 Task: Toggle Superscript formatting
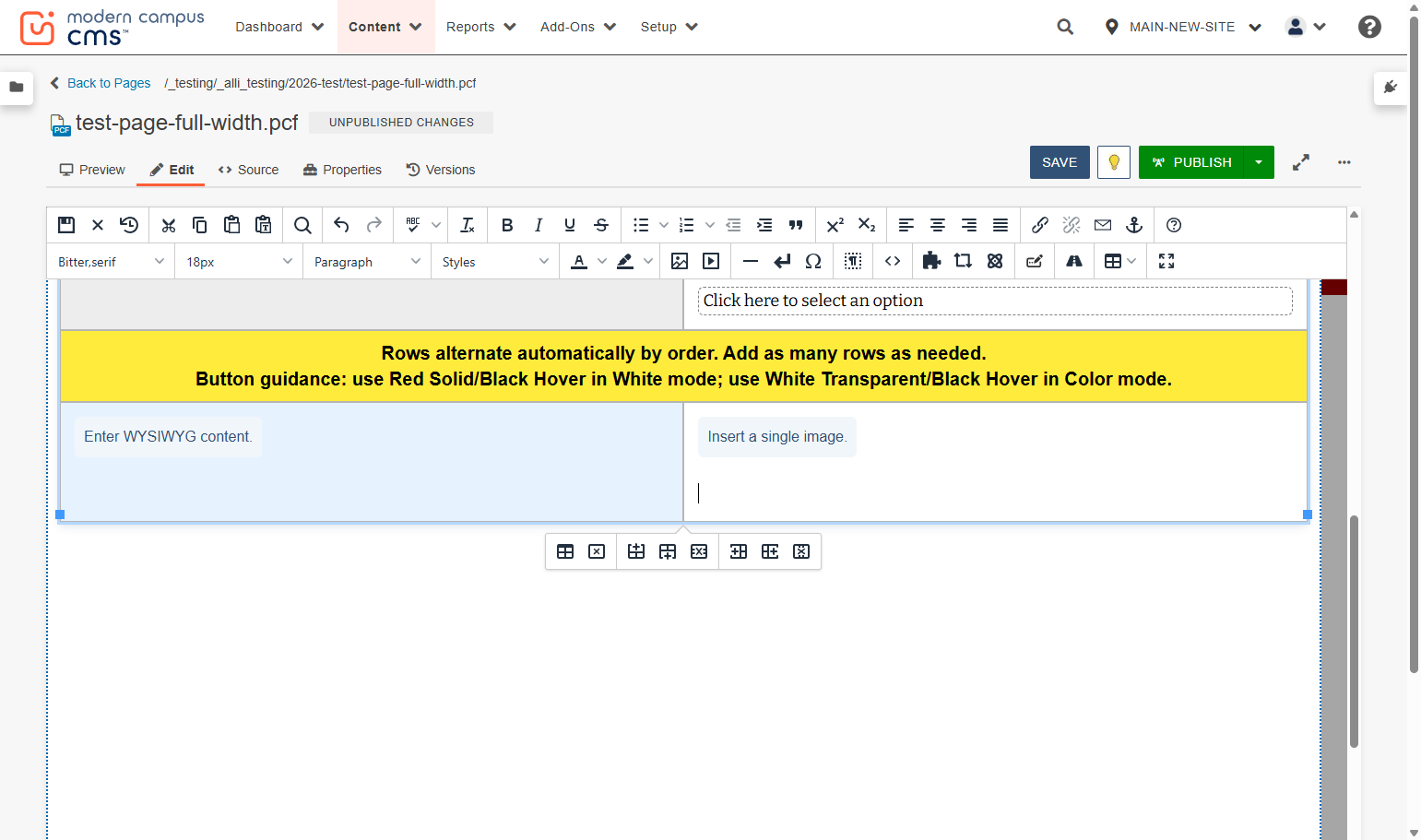click(x=835, y=225)
